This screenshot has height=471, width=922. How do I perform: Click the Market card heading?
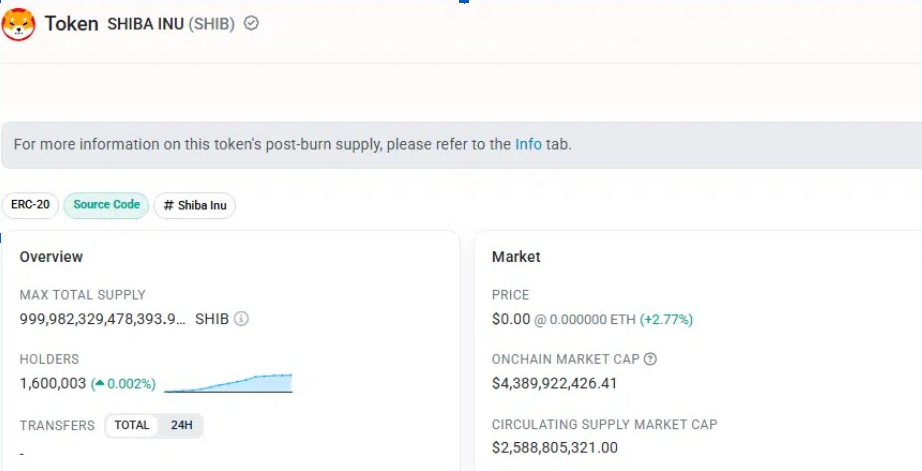point(516,256)
